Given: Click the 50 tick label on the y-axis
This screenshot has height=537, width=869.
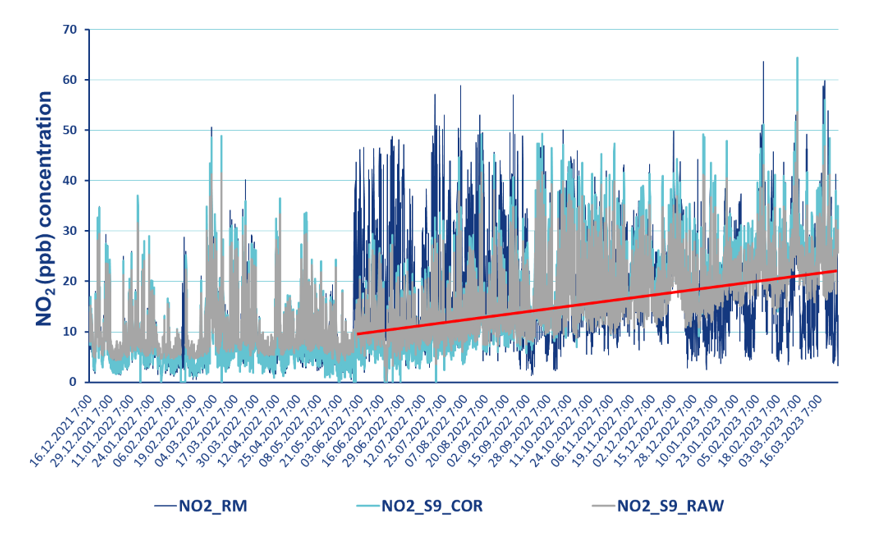Looking at the screenshot, I should (69, 131).
